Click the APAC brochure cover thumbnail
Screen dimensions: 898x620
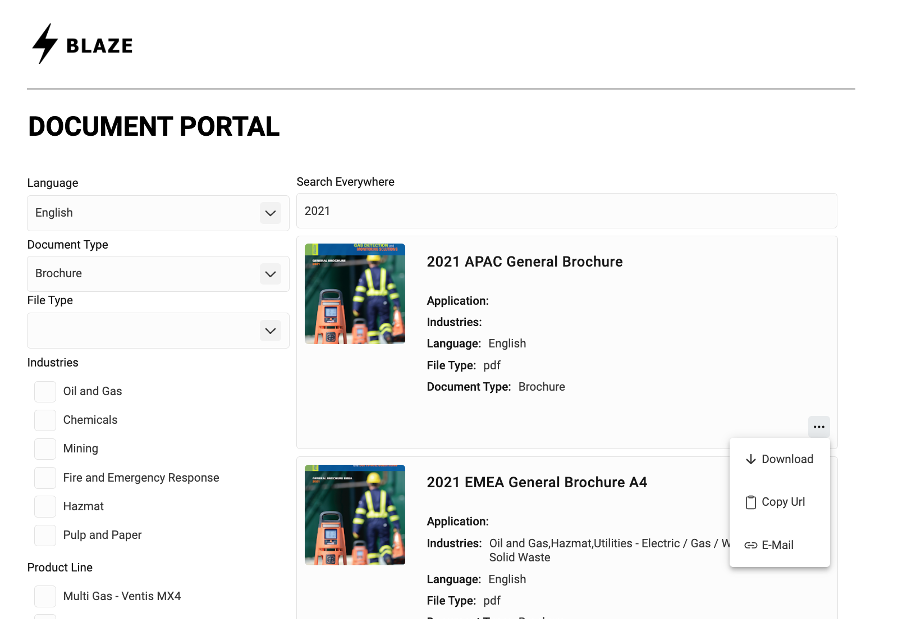coord(355,293)
